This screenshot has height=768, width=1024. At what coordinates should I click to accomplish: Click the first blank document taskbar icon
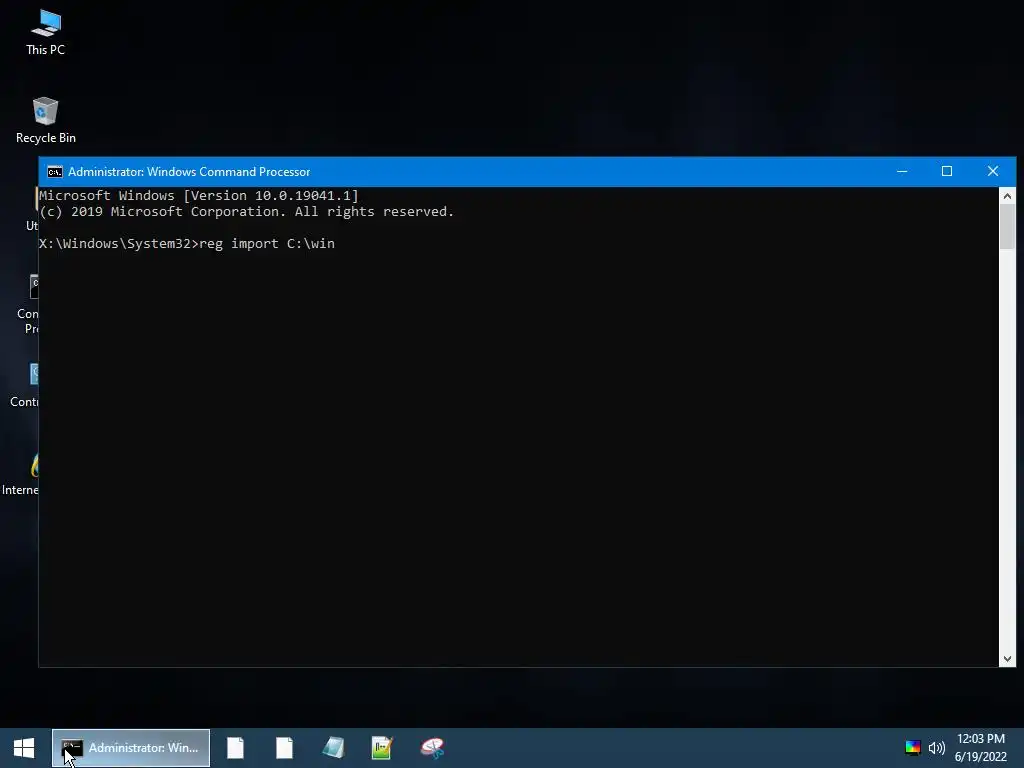[x=236, y=748]
